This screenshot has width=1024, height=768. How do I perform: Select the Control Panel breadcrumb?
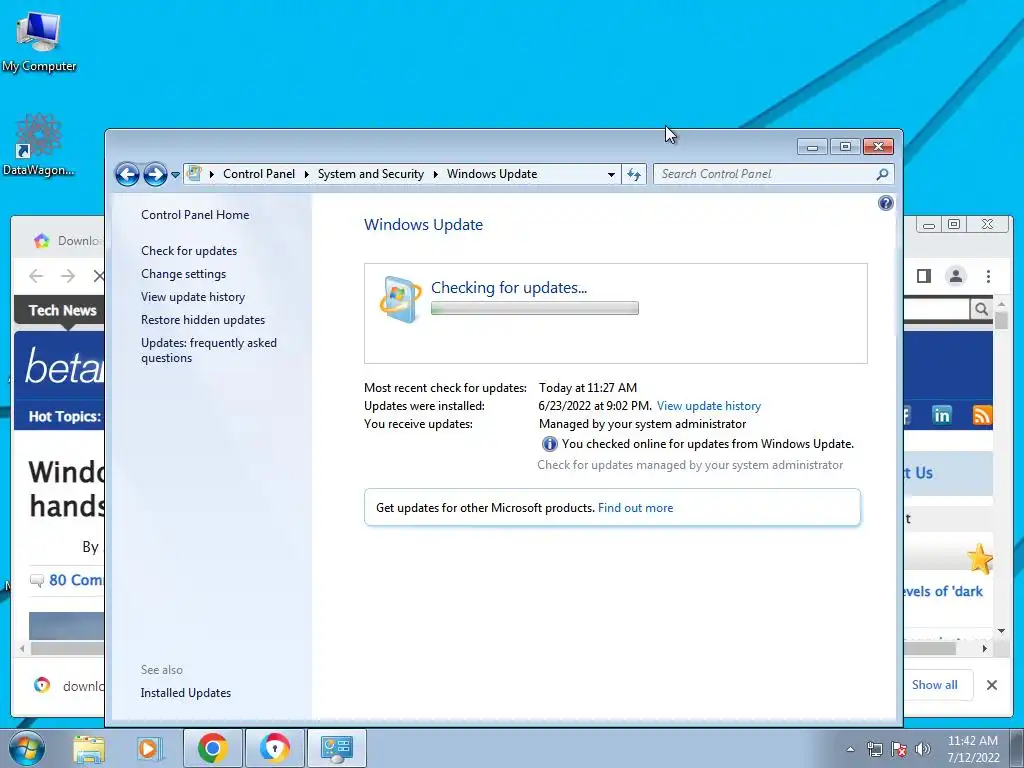pos(259,174)
